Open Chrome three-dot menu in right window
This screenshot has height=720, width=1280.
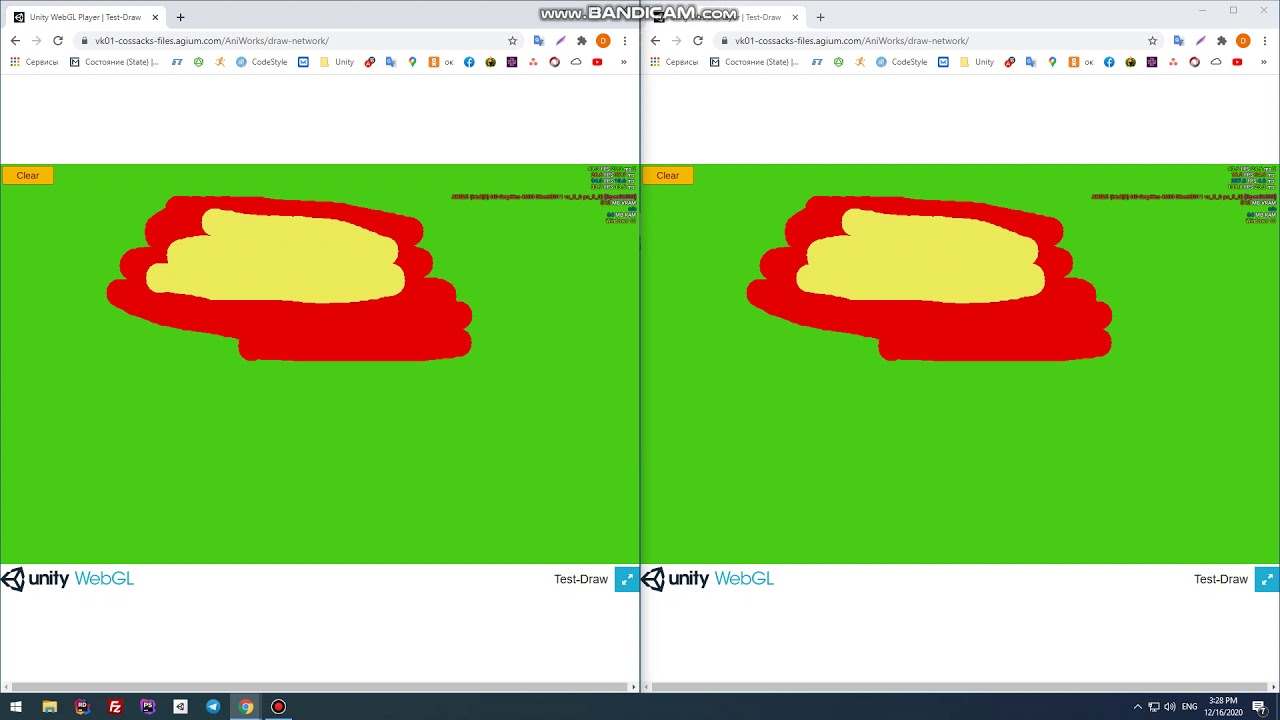(1265, 41)
